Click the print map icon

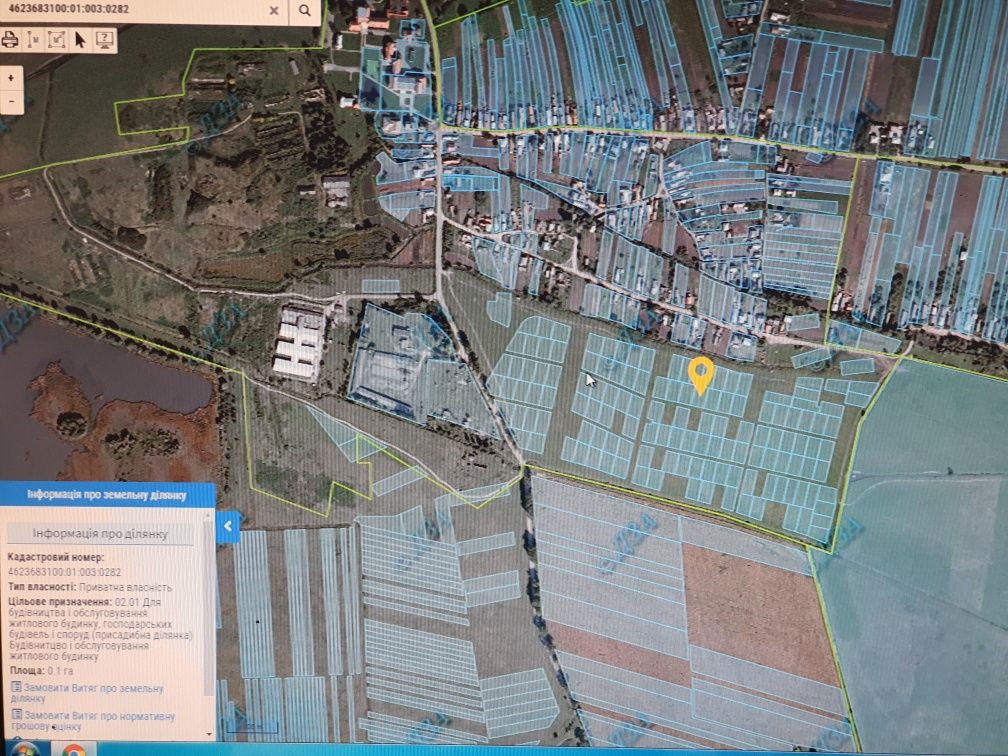(9, 40)
